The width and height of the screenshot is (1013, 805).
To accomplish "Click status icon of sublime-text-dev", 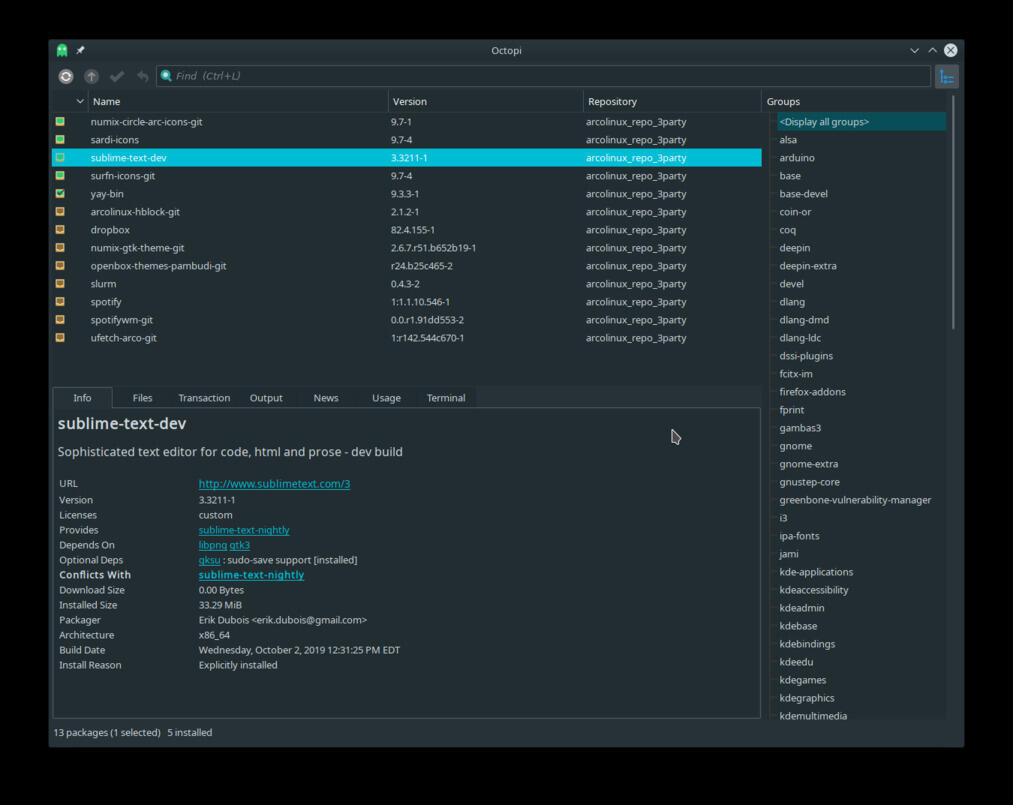I will pyautogui.click(x=60, y=158).
